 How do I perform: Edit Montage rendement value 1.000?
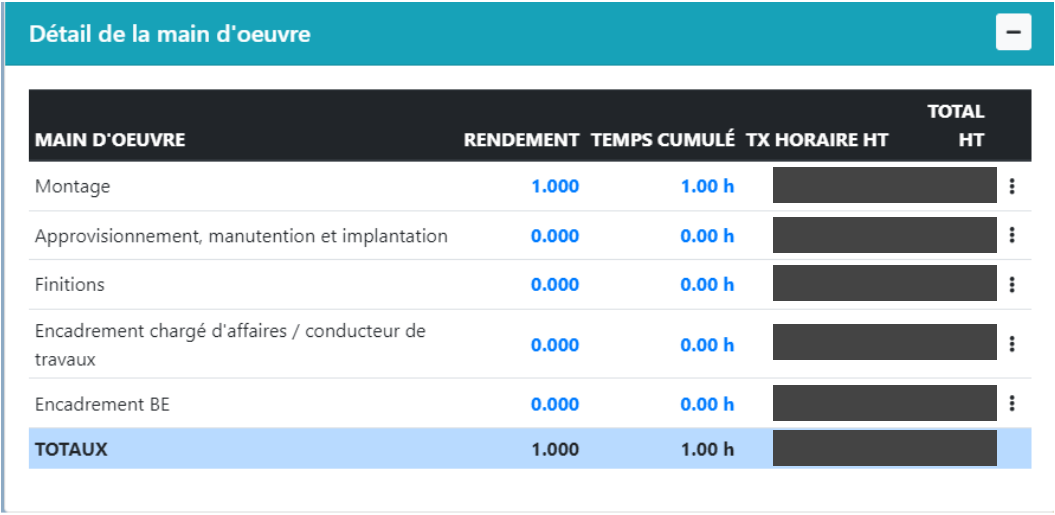[x=554, y=187]
